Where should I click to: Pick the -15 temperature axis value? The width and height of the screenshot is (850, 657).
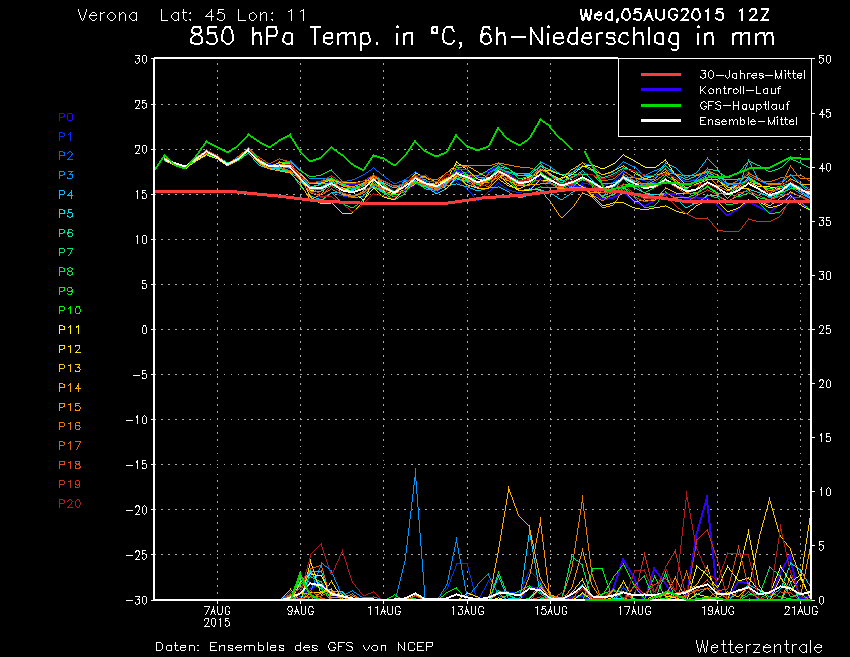[137, 465]
